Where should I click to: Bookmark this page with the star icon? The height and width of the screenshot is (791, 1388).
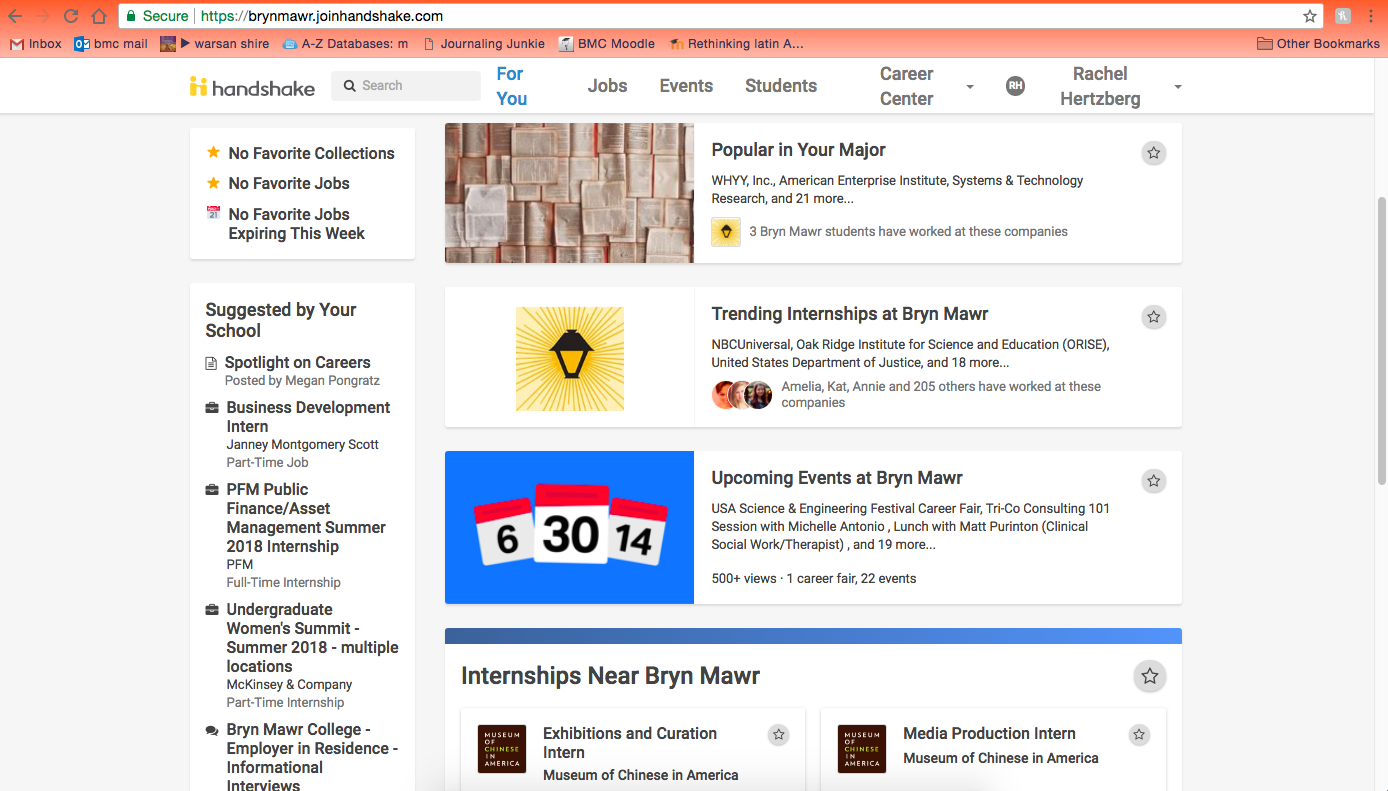coord(1309,16)
